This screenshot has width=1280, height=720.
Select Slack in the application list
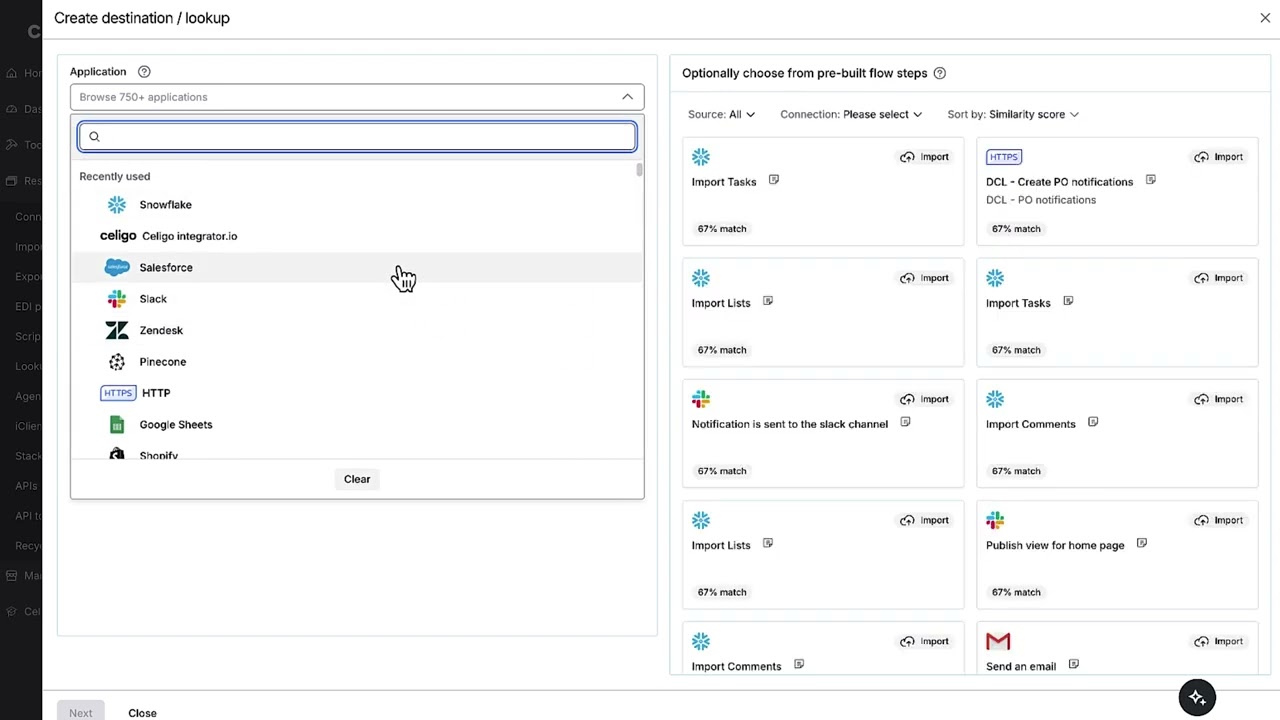357,299
